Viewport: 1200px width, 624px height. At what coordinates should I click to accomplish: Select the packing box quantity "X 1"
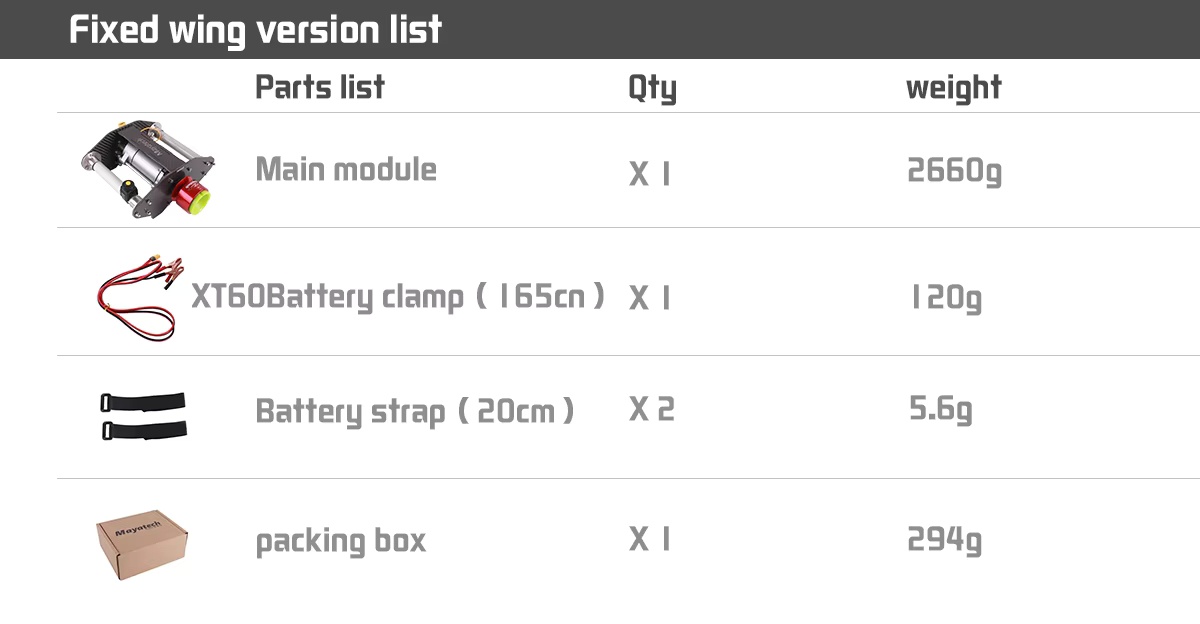coord(650,540)
